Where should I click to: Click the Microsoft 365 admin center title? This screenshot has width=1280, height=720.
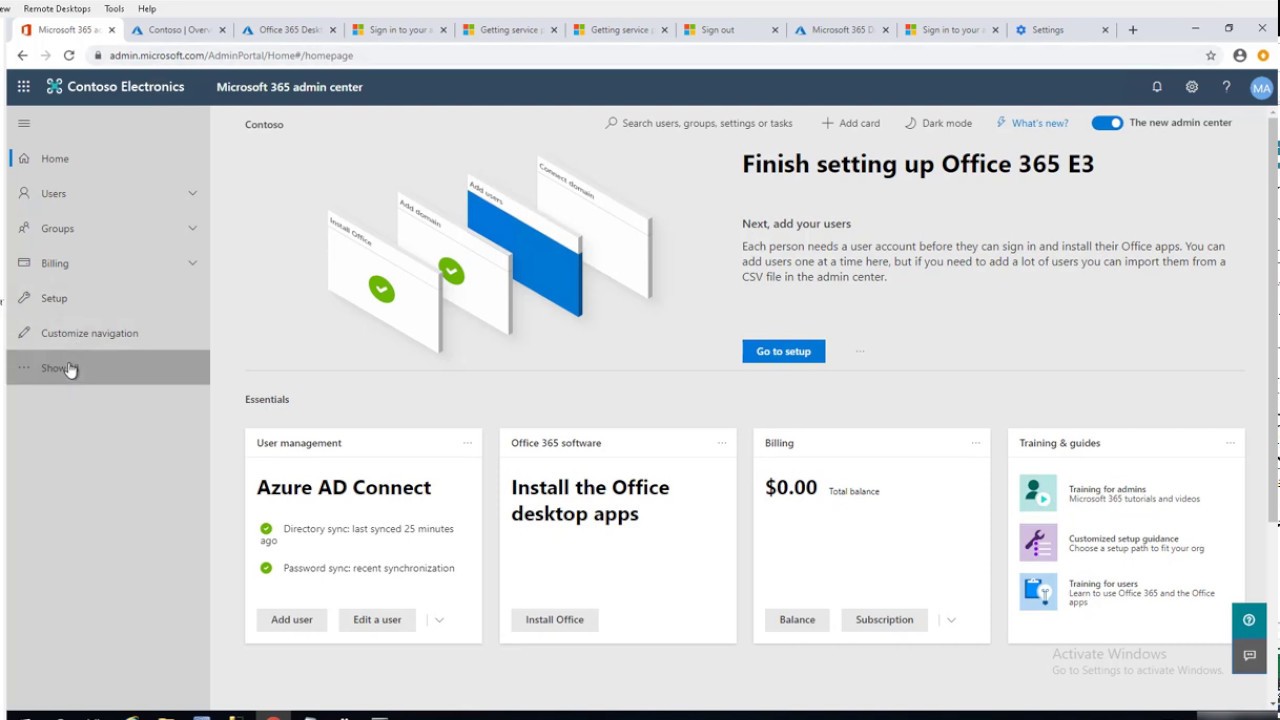(x=289, y=87)
